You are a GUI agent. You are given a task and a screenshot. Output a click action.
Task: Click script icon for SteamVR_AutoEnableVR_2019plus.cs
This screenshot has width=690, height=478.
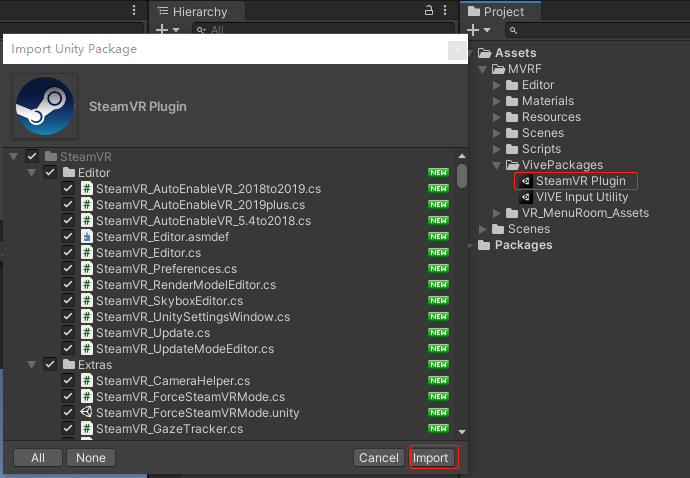click(x=87, y=204)
